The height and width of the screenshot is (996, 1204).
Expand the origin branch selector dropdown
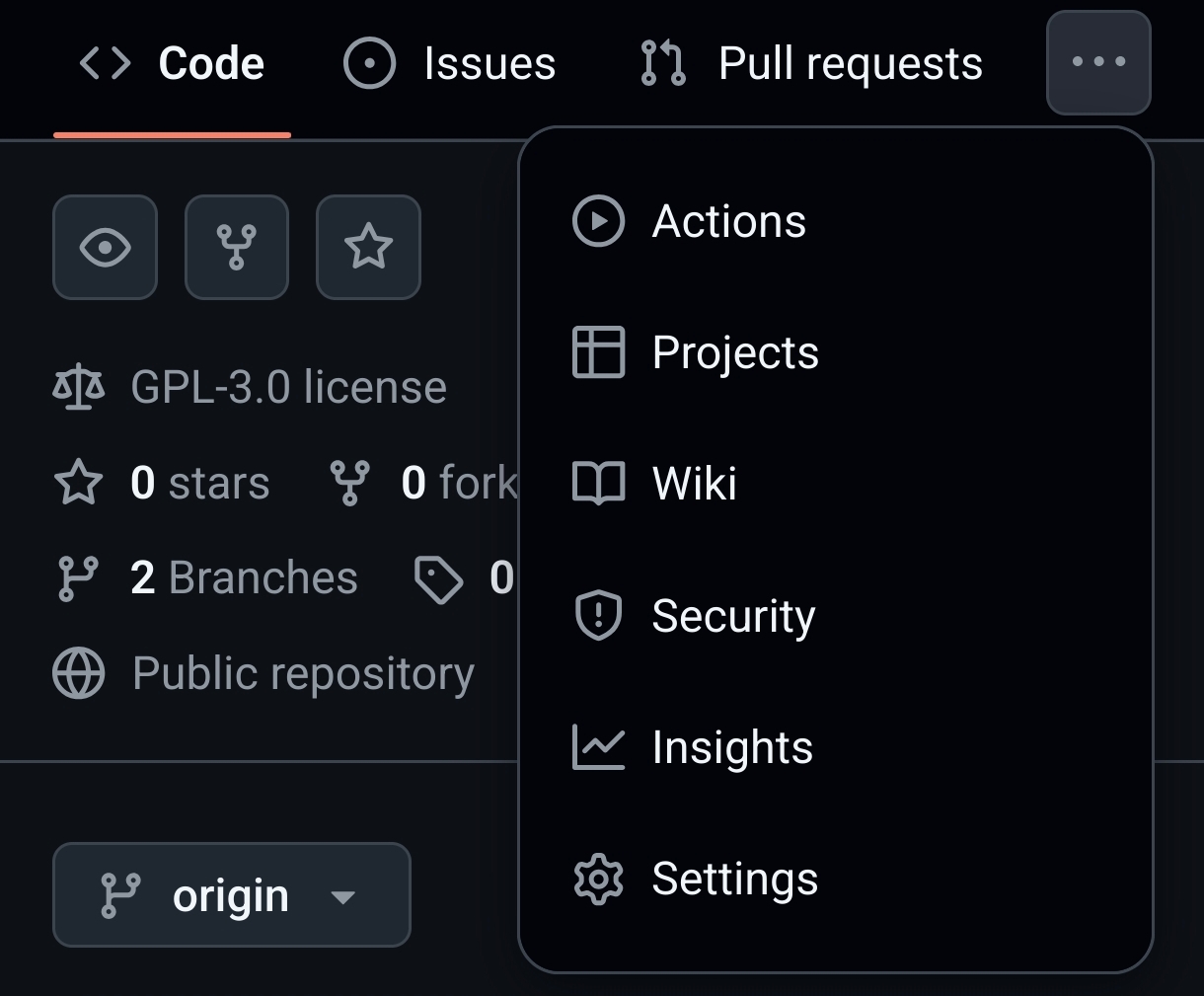231,895
